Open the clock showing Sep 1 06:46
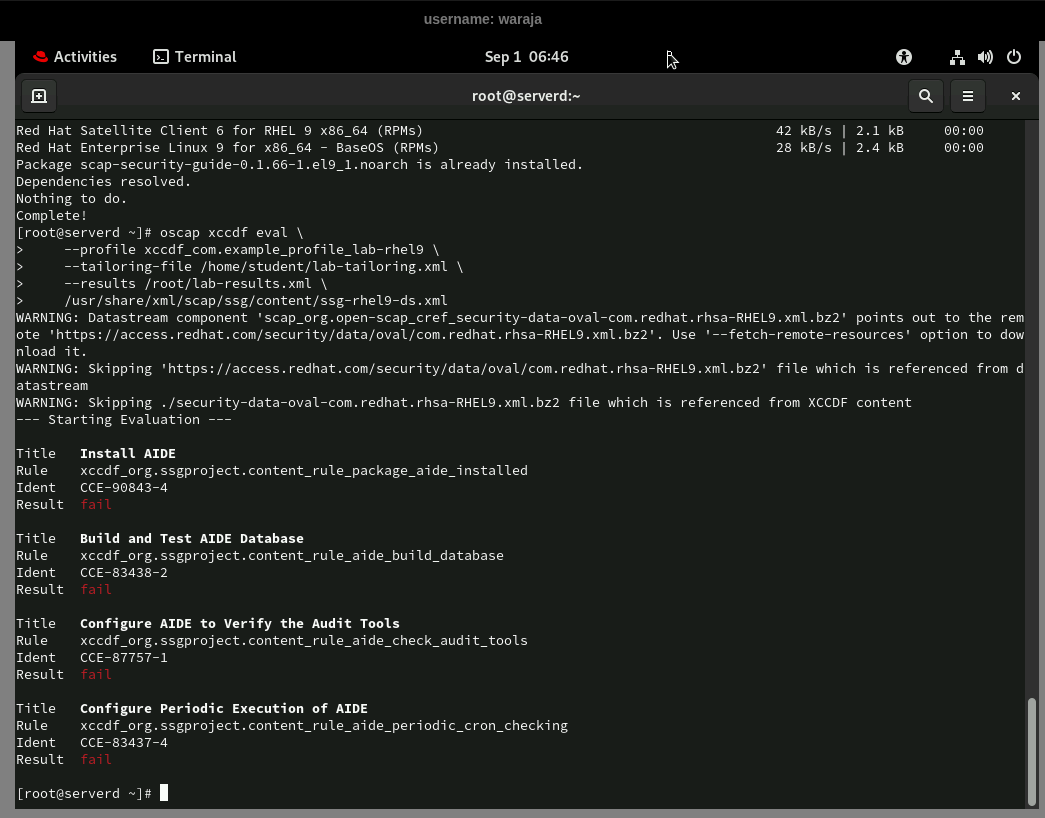Viewport: 1045px width, 818px height. click(526, 57)
